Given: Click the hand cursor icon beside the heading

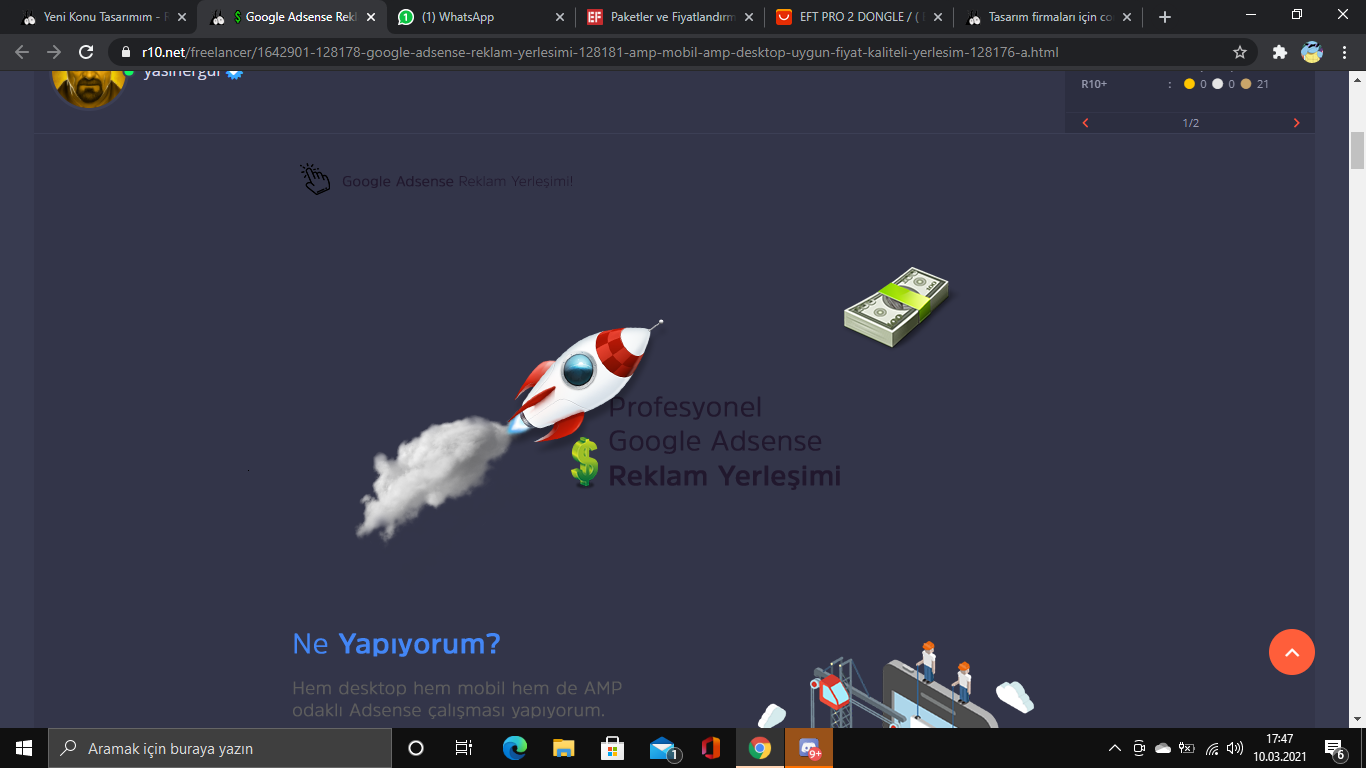Looking at the screenshot, I should pos(315,179).
